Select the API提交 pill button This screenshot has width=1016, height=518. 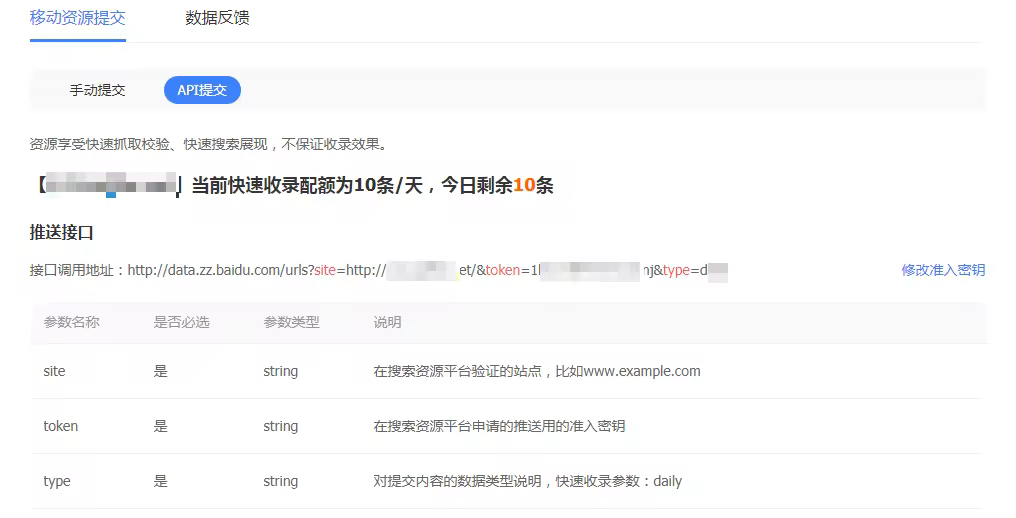tap(202, 90)
